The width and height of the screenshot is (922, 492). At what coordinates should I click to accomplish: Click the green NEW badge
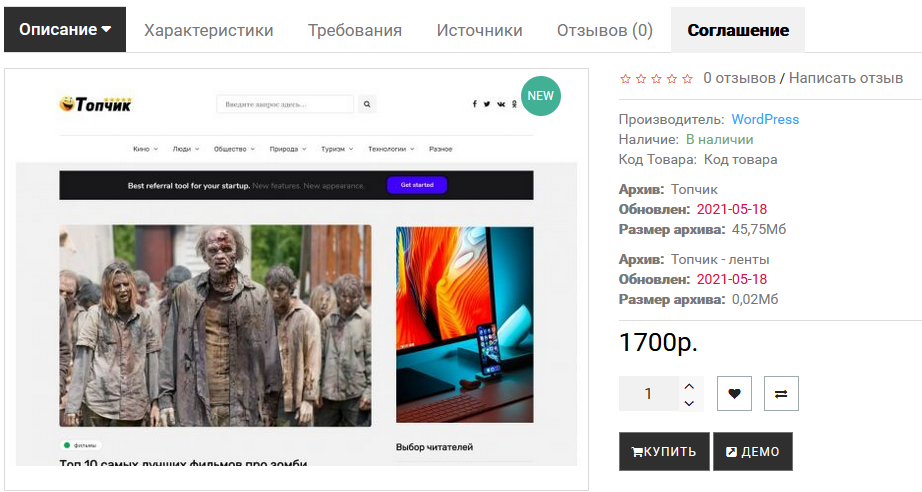coord(540,96)
